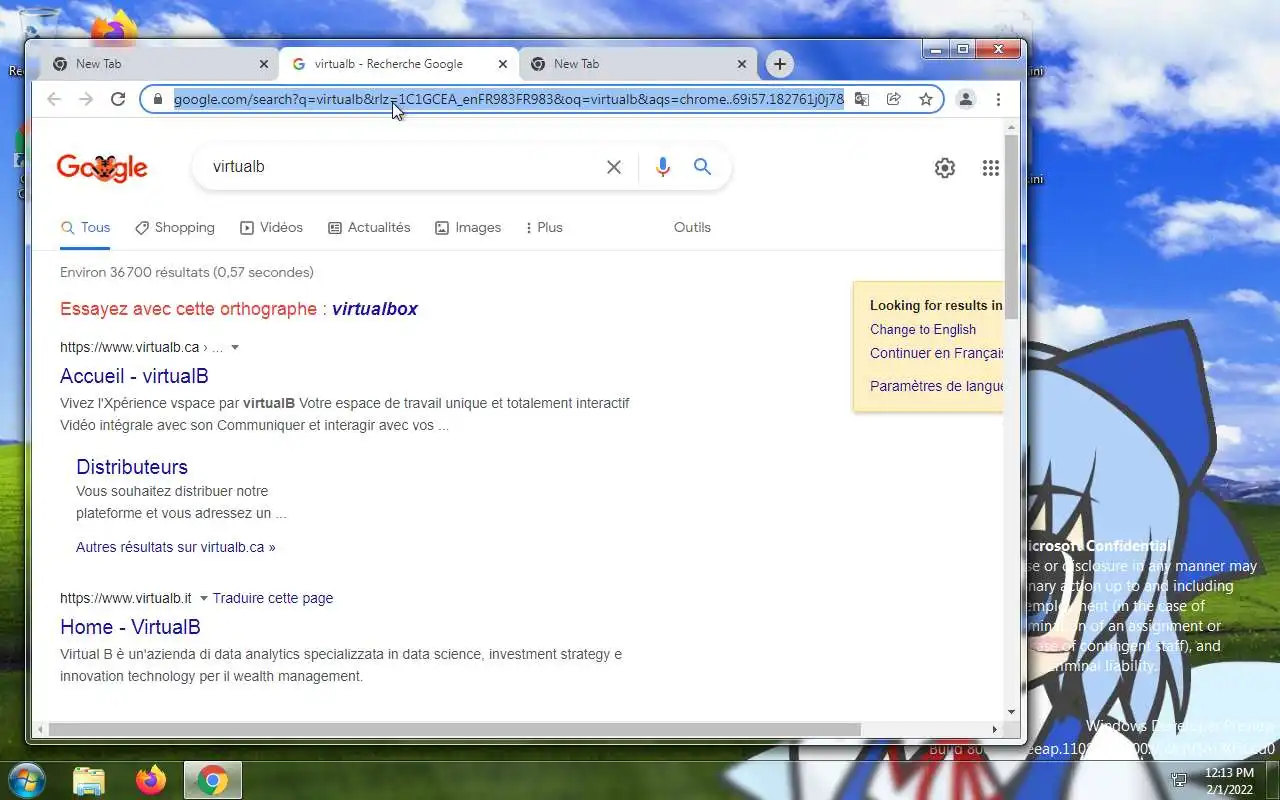Click the suggested spelling virtualbox
The width and height of the screenshot is (1280, 800).
[x=375, y=309]
